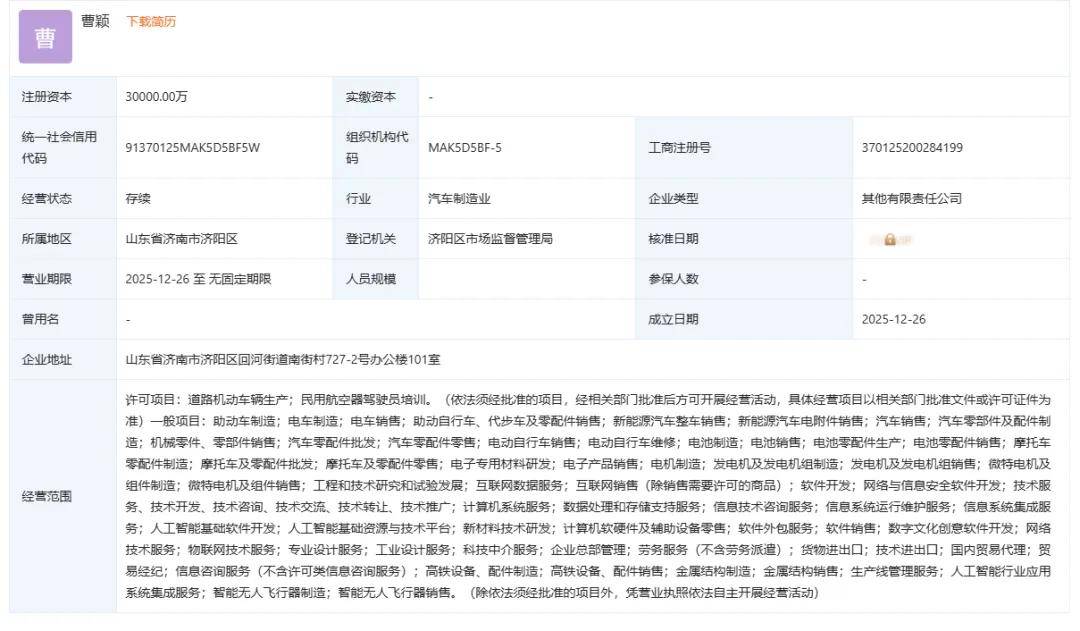Click the 经营状态 value 存续

click(138, 199)
